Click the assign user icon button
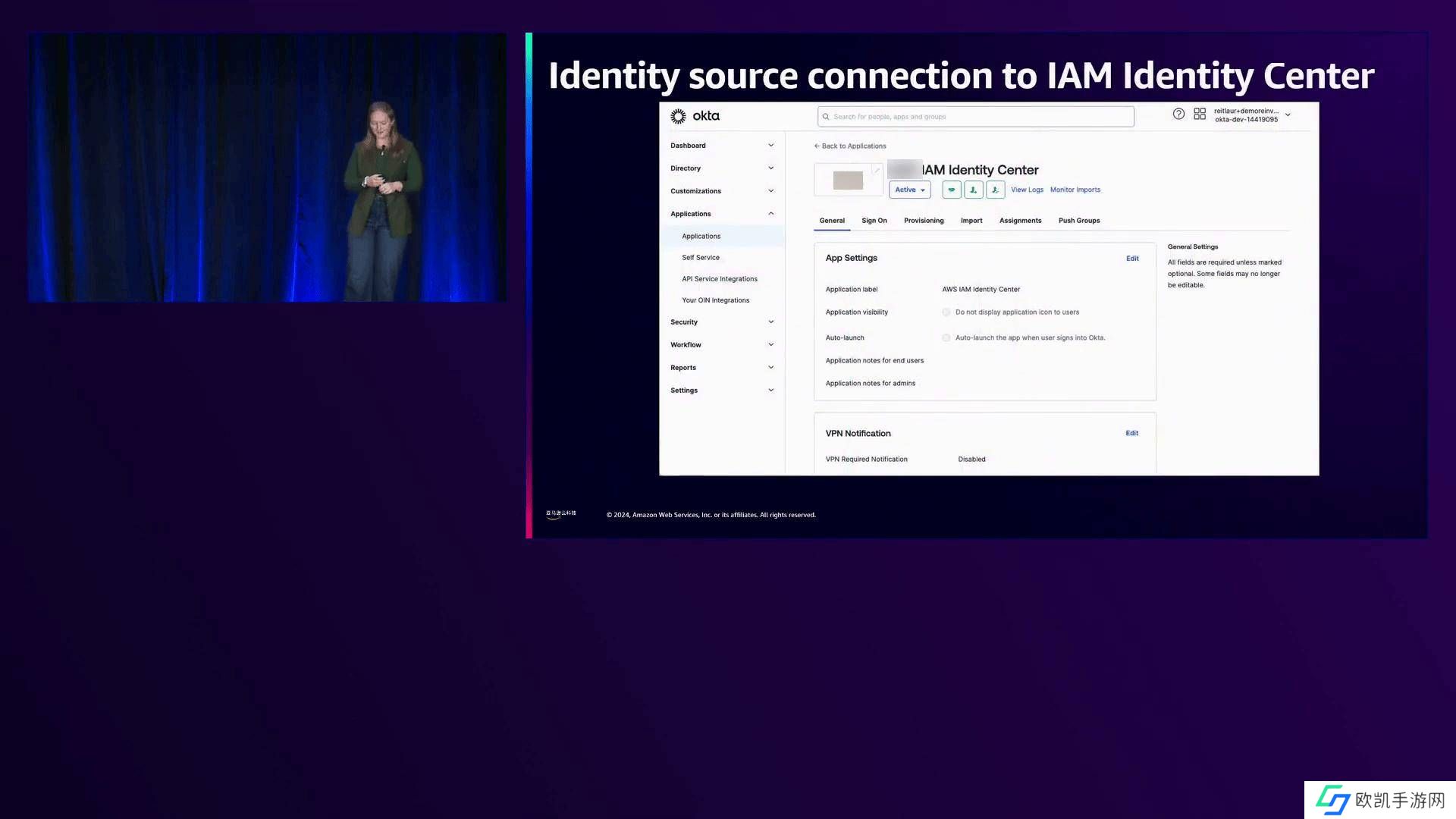Screen dimensions: 1456x819 tap(974, 190)
